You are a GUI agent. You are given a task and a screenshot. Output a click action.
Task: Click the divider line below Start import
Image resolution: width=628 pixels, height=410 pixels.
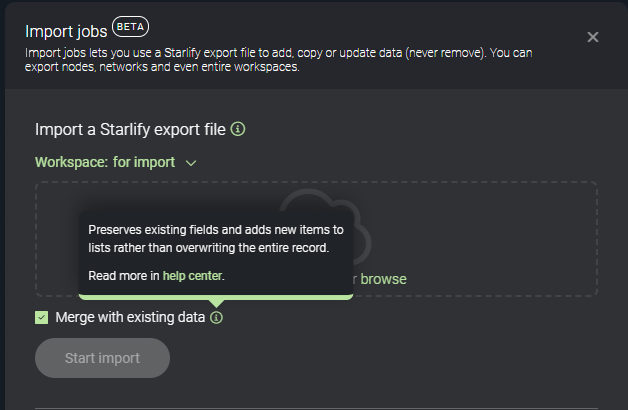316,407
